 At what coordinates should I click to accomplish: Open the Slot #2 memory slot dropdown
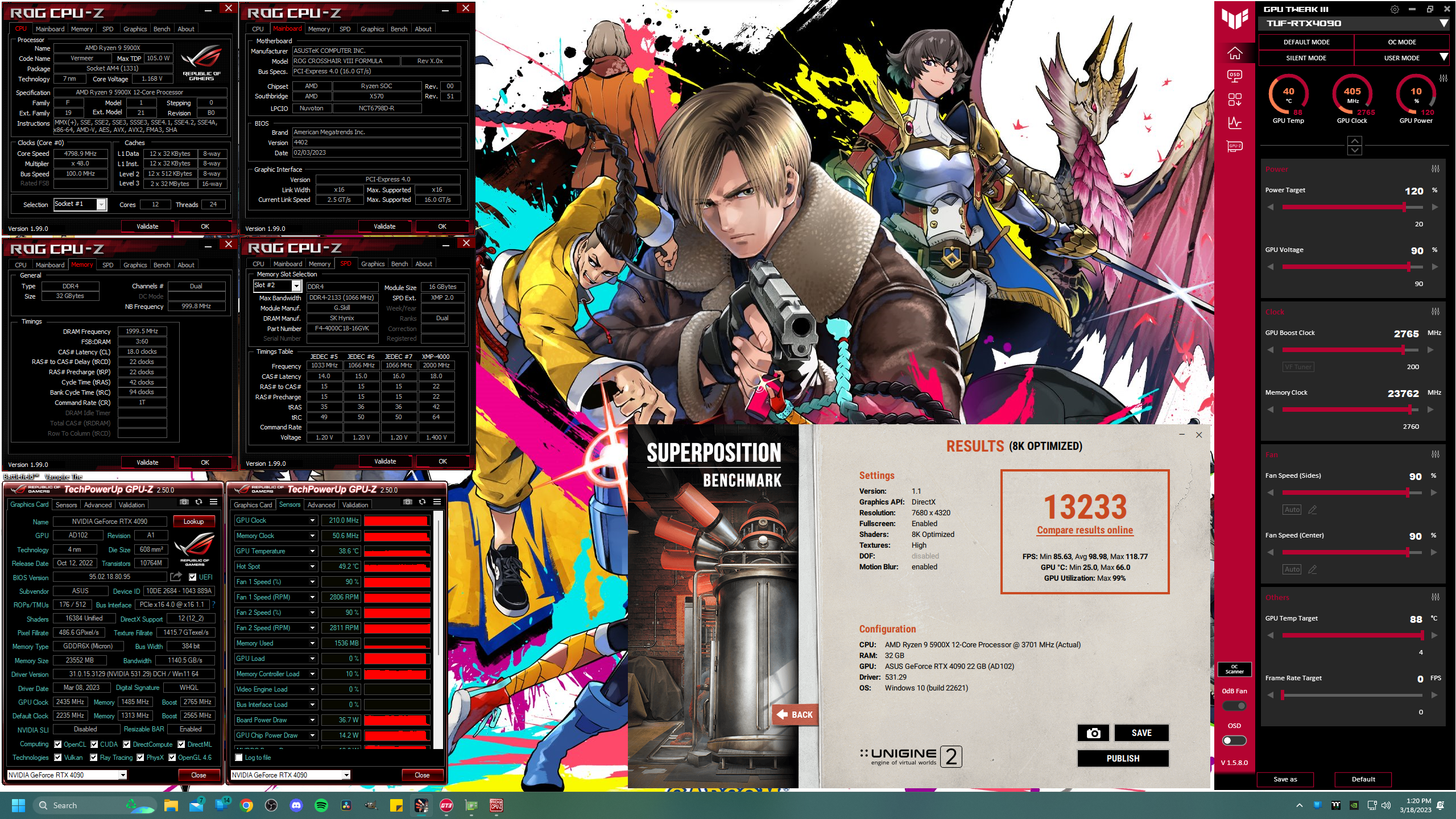(296, 286)
